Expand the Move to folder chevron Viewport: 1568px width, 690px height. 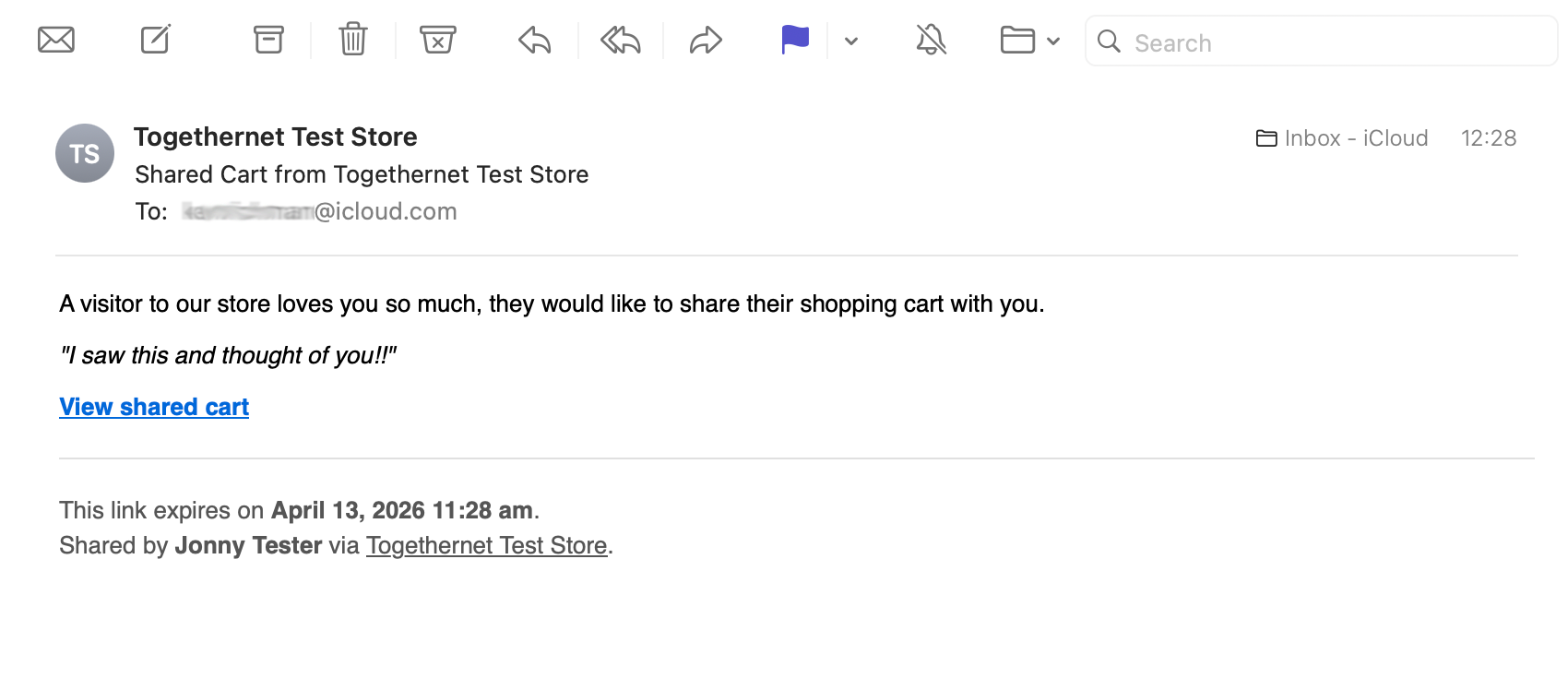pyautogui.click(x=1053, y=42)
